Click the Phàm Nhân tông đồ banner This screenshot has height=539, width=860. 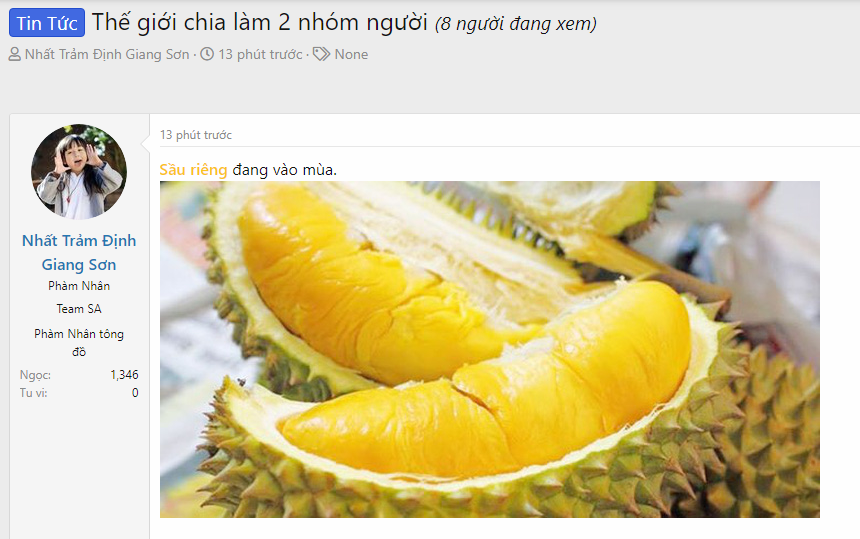[x=79, y=343]
